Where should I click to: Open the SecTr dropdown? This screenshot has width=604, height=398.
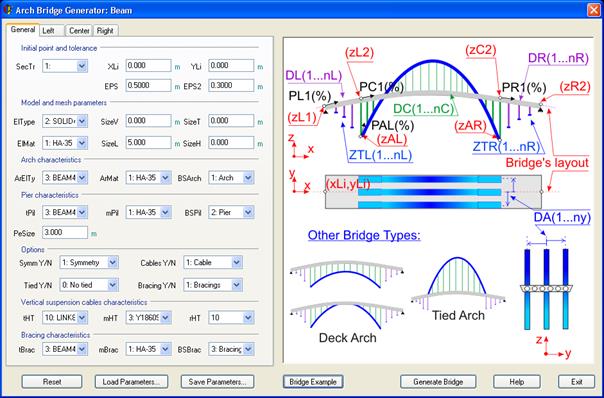click(65, 66)
